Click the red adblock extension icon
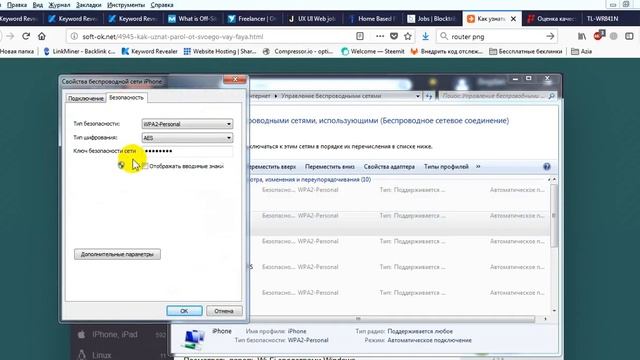Image resolution: width=640 pixels, height=360 pixels. click(x=598, y=36)
